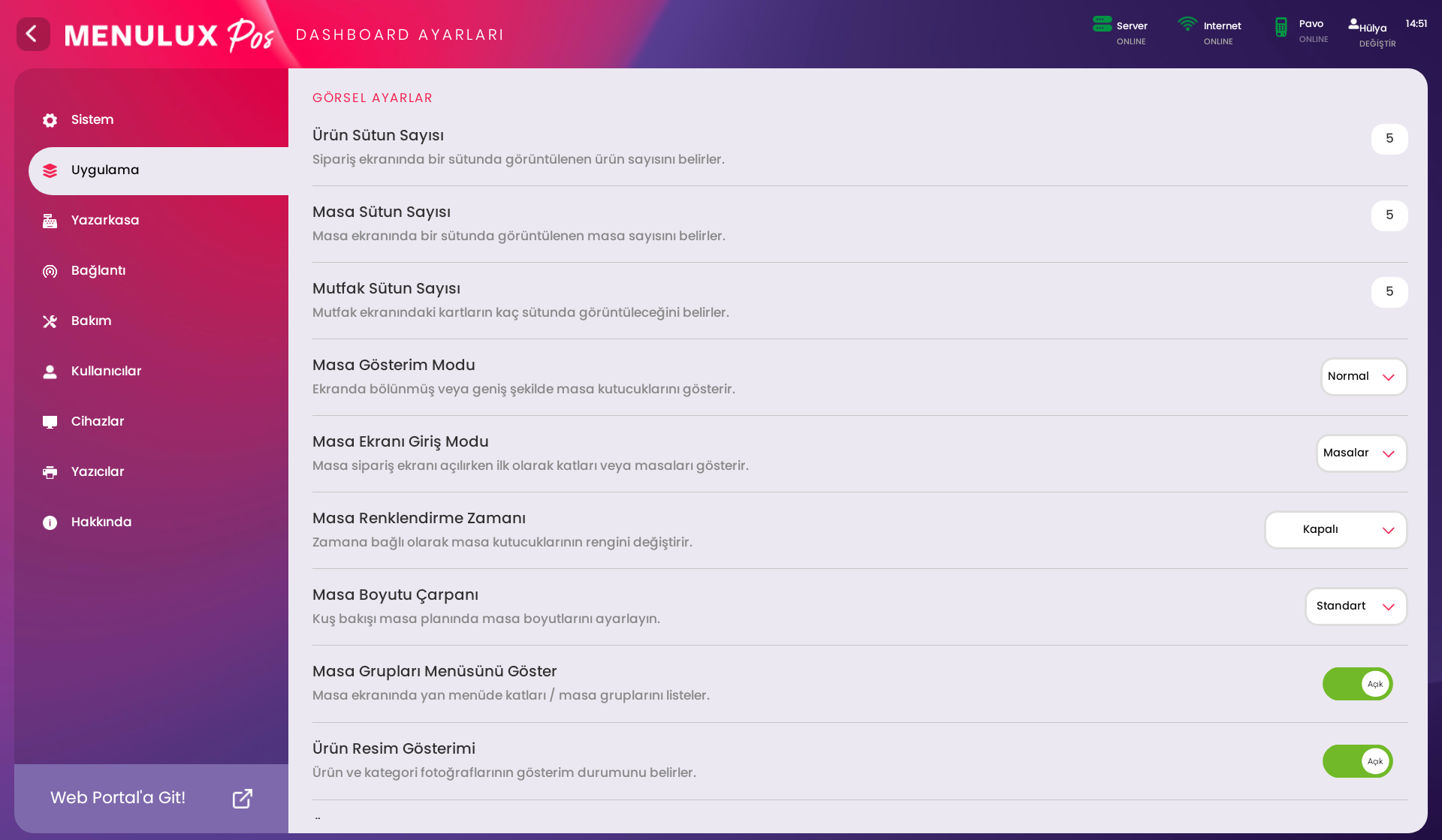The image size is (1442, 840).
Task: Open the Bakım settings section
Action: tap(158, 321)
